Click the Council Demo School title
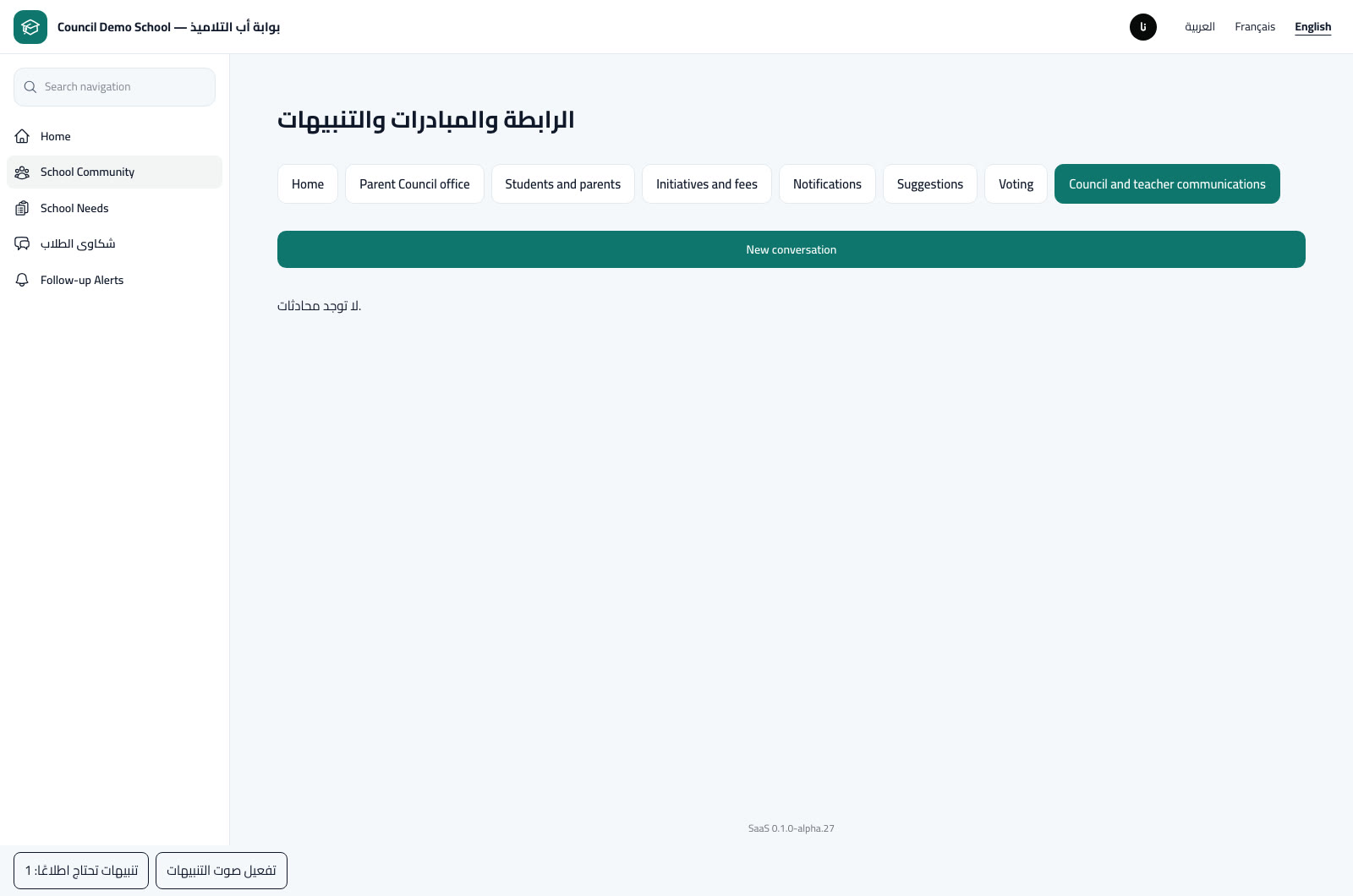The height and width of the screenshot is (896, 1353). 168,27
